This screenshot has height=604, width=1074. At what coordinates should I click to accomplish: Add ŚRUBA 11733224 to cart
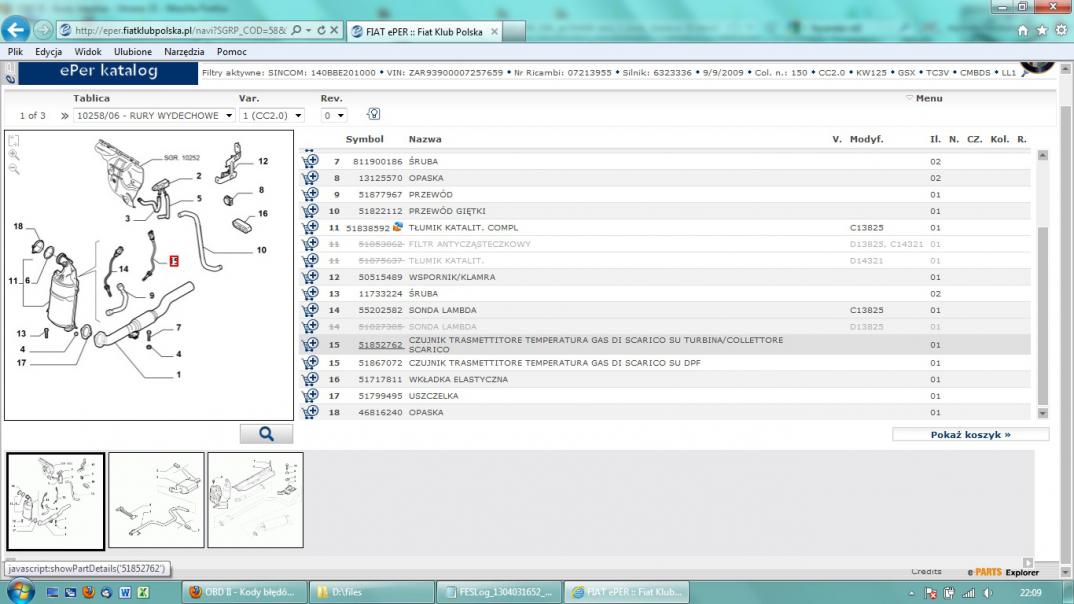pyautogui.click(x=310, y=293)
